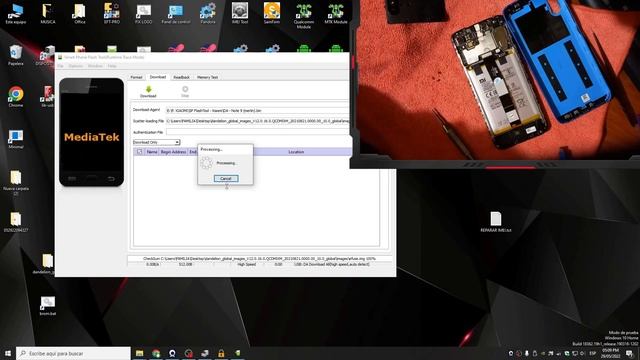The height and width of the screenshot is (360, 640).
Task: Click the High Speed status bar entry
Action: point(246,264)
